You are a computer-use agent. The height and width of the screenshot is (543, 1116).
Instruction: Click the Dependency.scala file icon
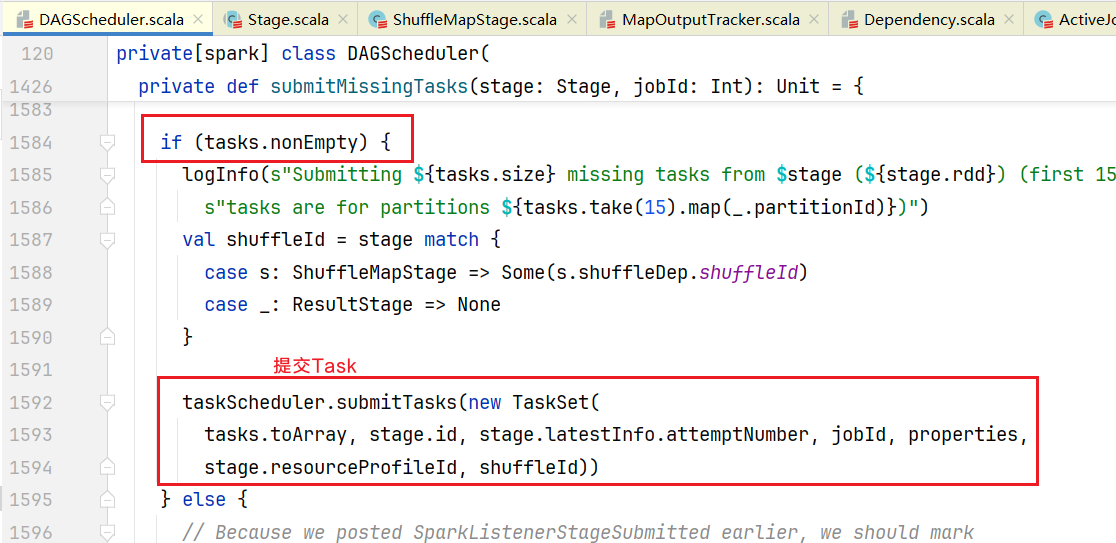coord(848,20)
